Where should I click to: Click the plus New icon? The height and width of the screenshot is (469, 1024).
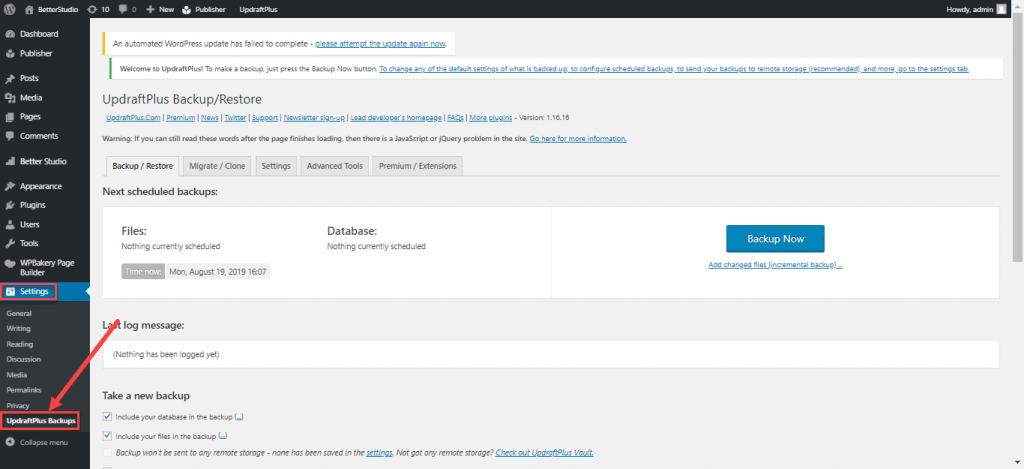pos(150,10)
